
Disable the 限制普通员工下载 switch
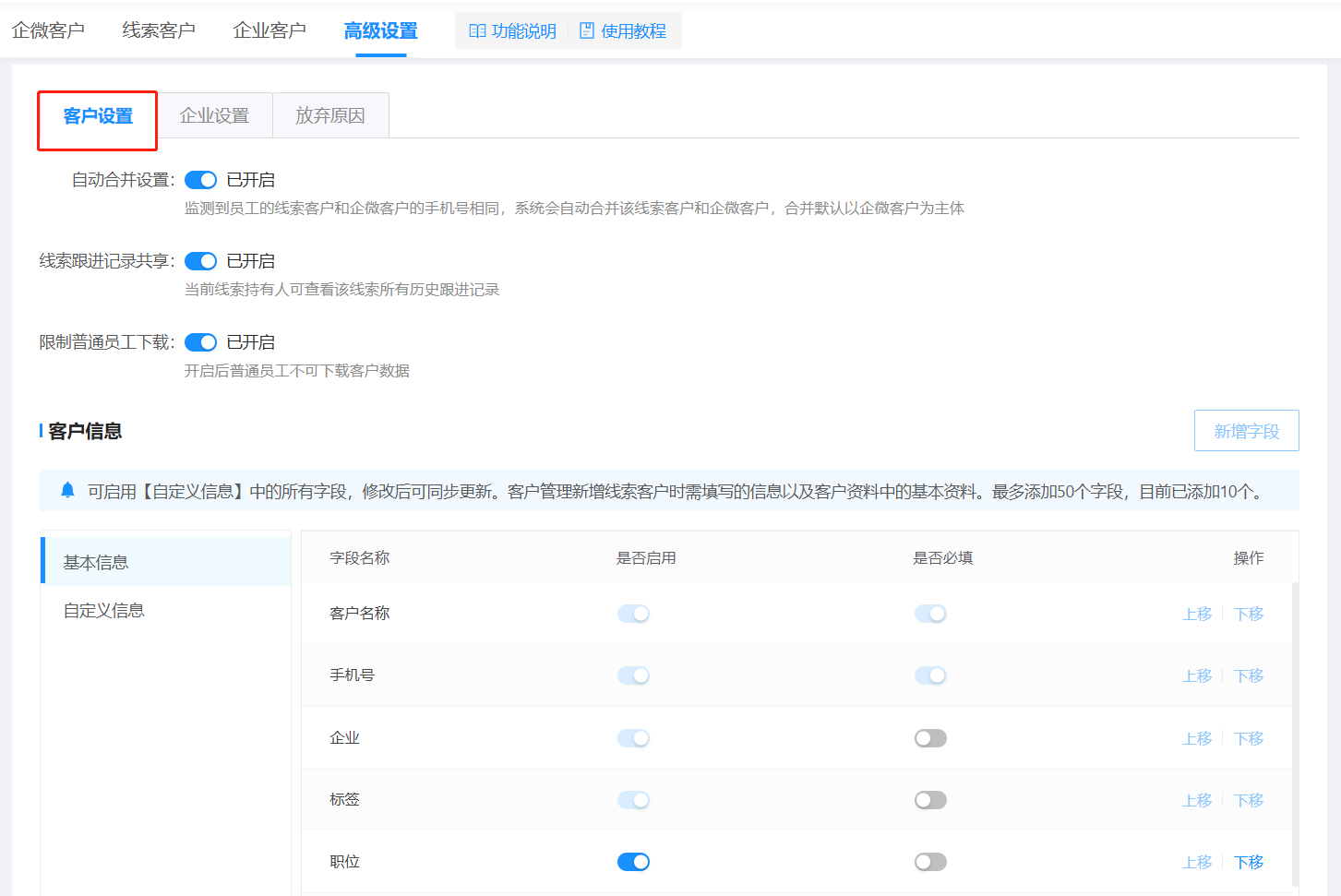[200, 342]
